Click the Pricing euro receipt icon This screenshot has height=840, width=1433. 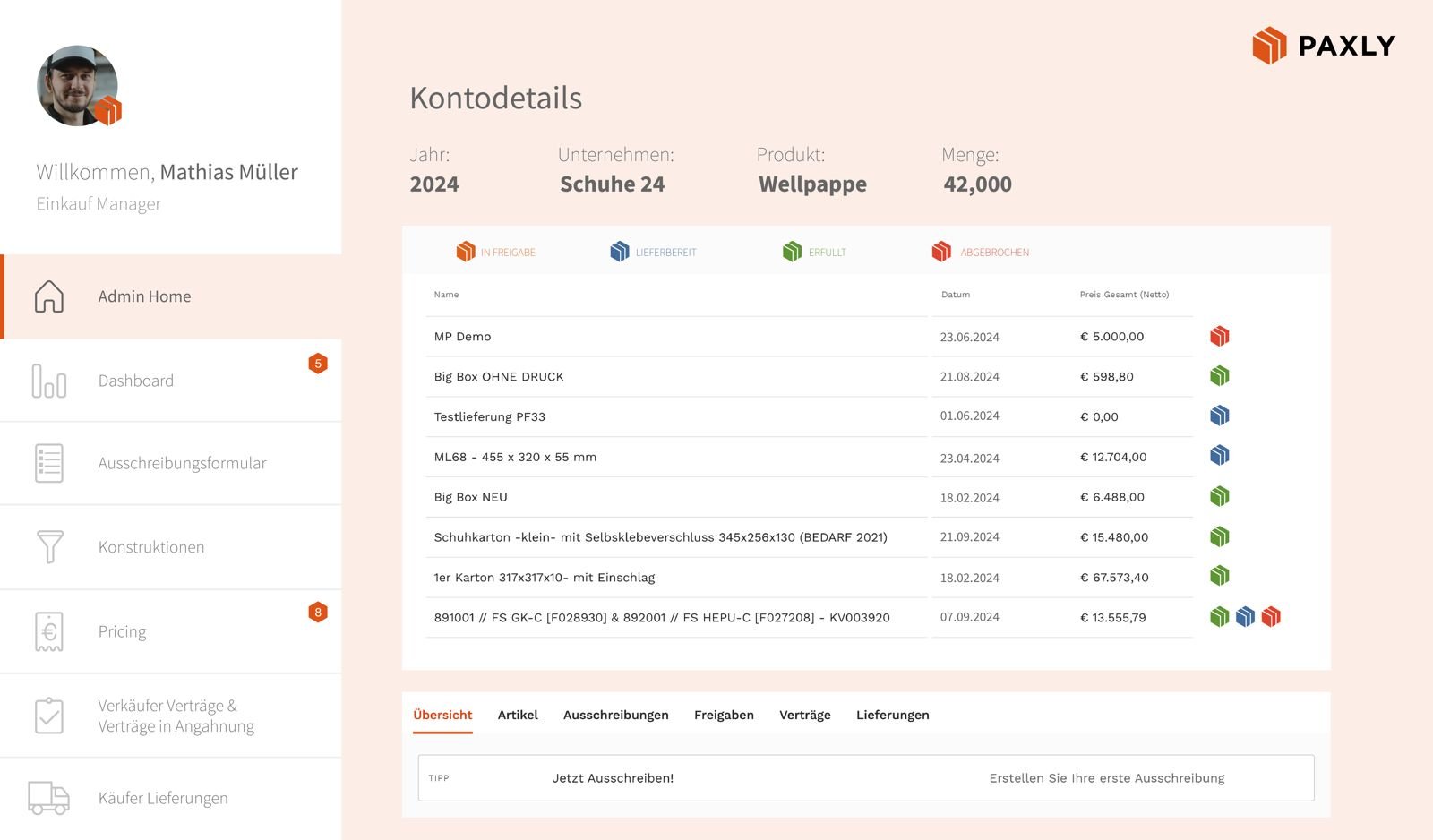point(49,631)
